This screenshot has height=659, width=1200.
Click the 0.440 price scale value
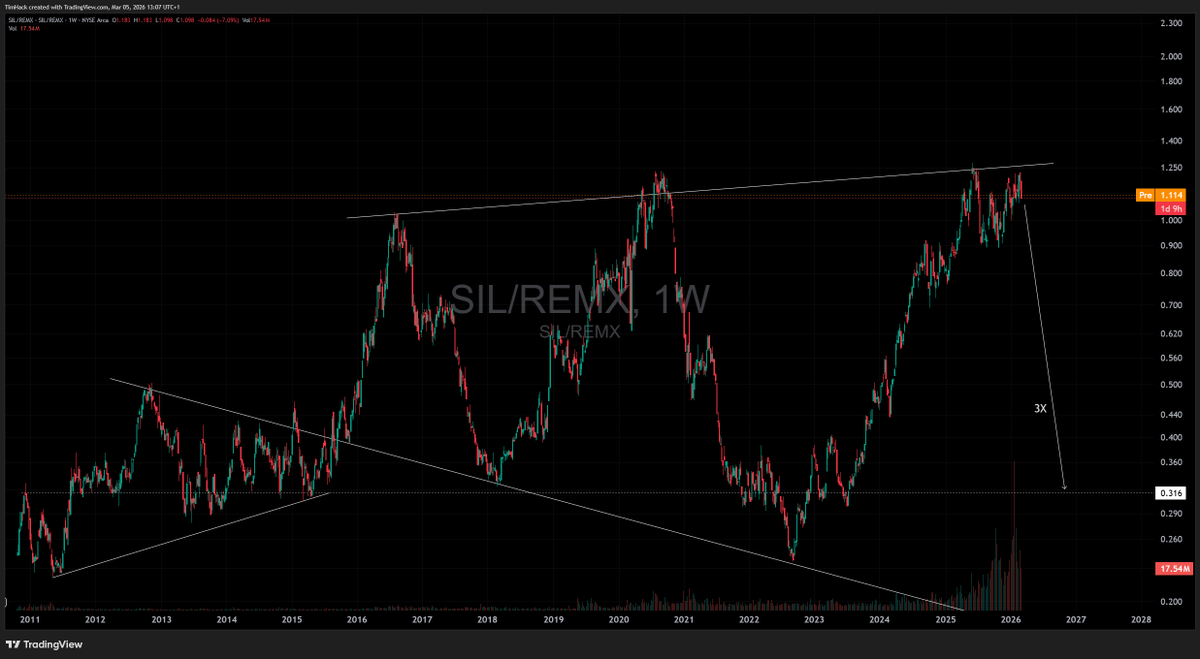point(1171,413)
